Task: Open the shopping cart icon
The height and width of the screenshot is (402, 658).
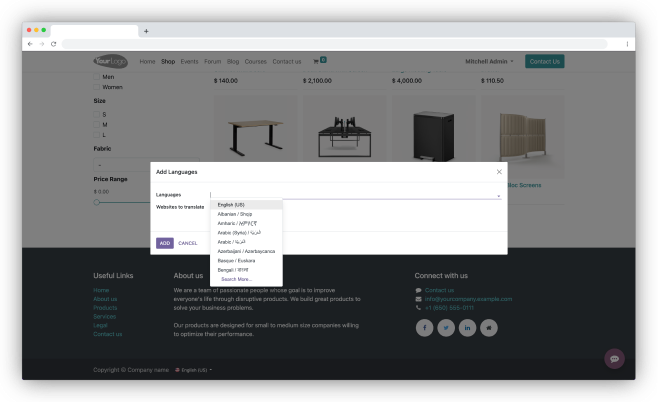Action: 317,61
